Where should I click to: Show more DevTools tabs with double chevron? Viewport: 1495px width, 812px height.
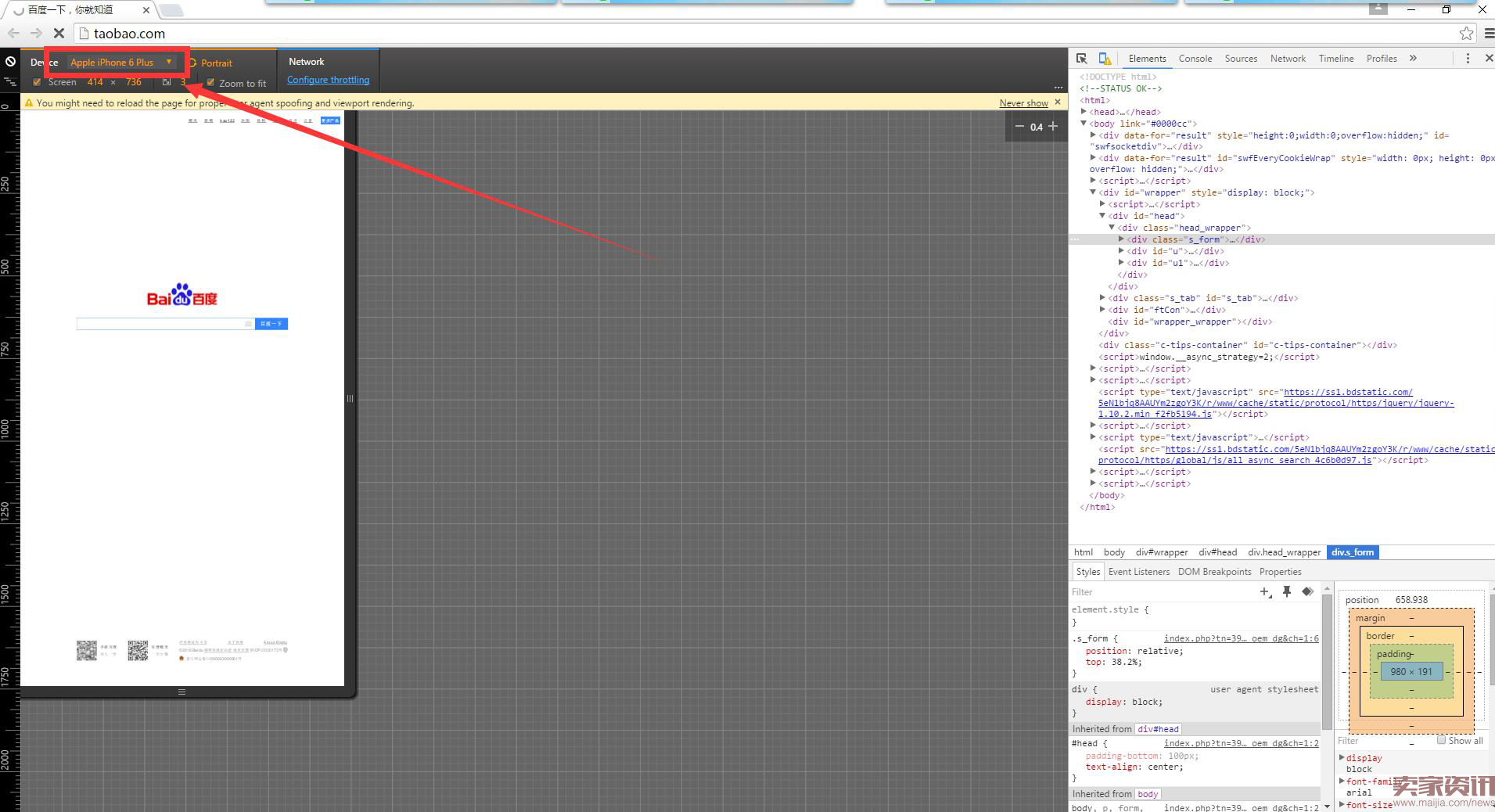coord(1413,58)
